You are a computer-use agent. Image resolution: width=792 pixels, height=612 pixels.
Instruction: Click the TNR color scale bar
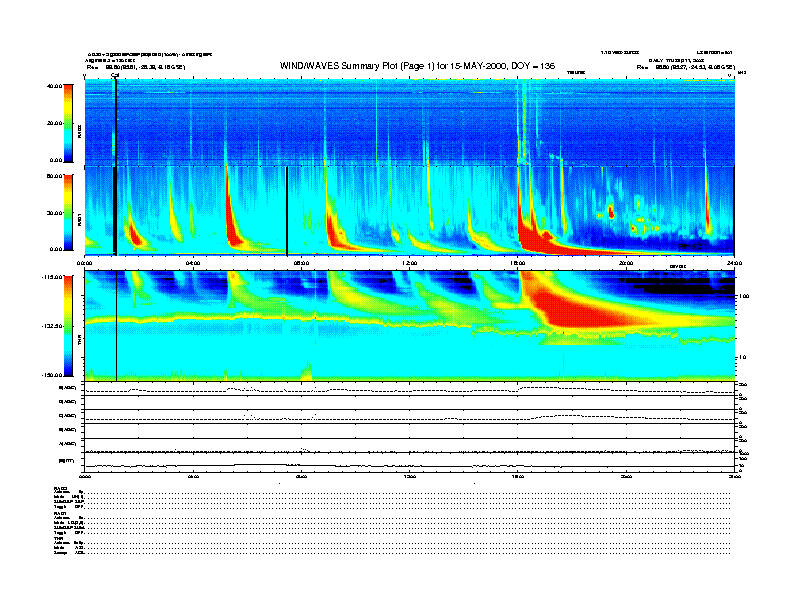(x=68, y=326)
